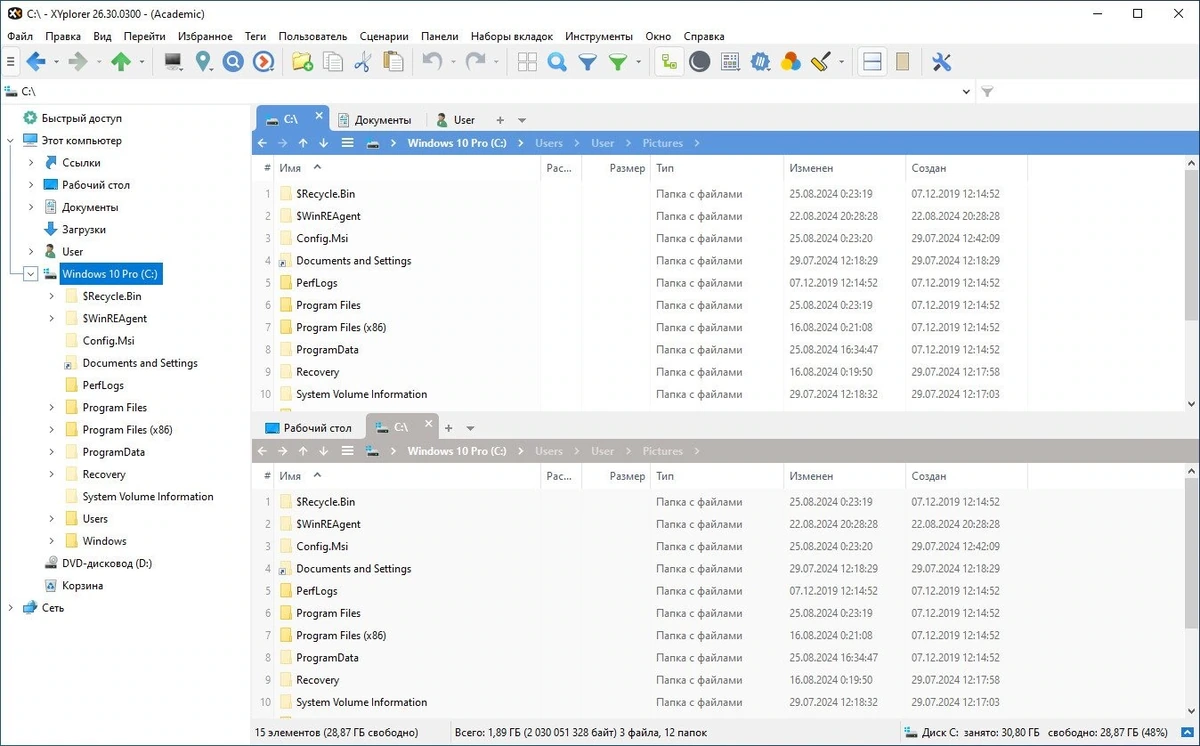Click the Redo arrow icon
The height and width of the screenshot is (746, 1200).
475,62
